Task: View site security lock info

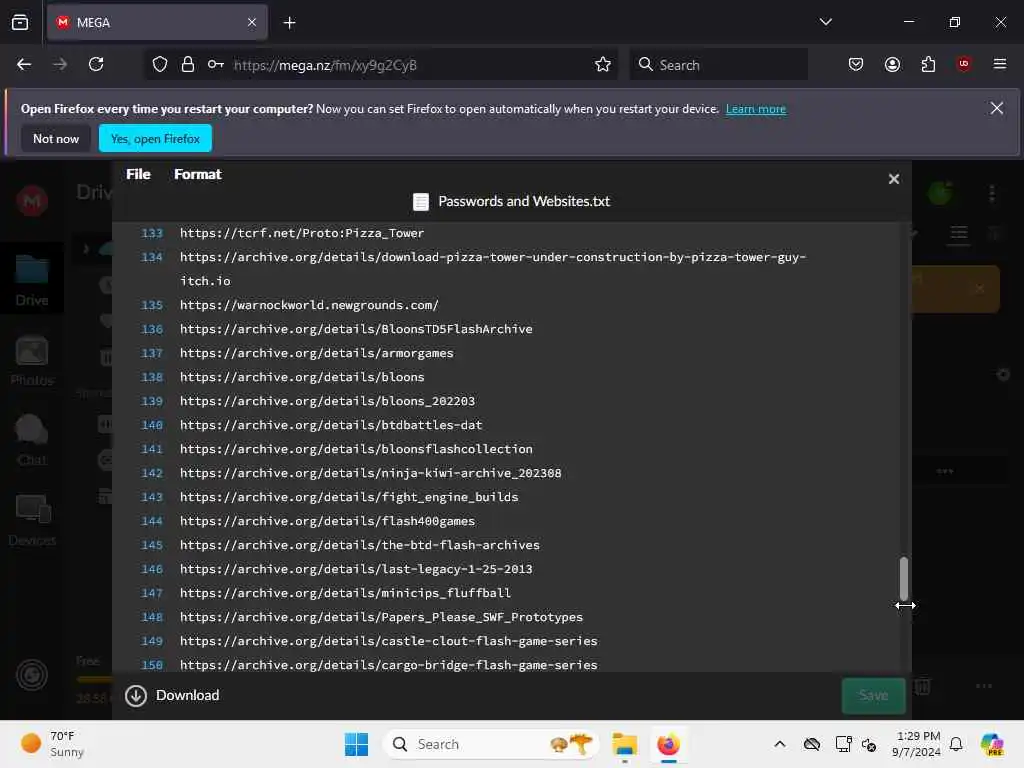Action: [188, 64]
